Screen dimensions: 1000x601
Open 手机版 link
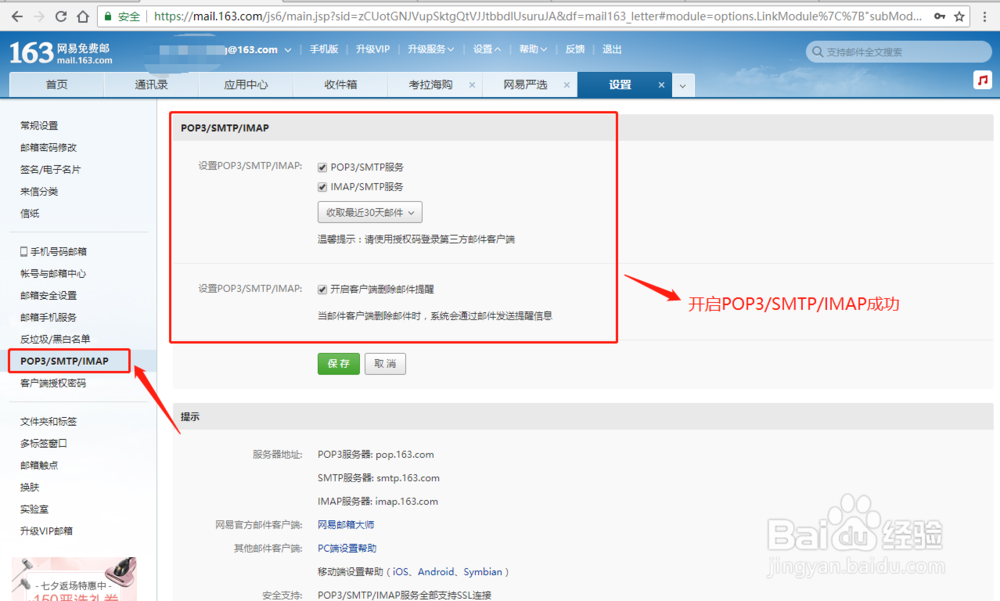coord(323,49)
